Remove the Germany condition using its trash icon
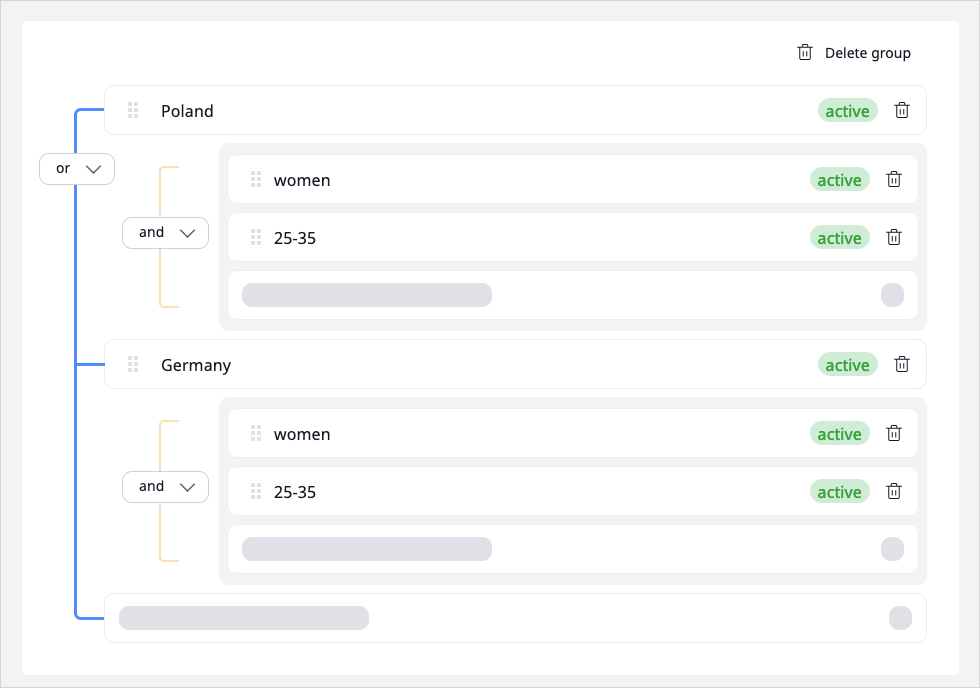The image size is (980, 688). click(902, 365)
